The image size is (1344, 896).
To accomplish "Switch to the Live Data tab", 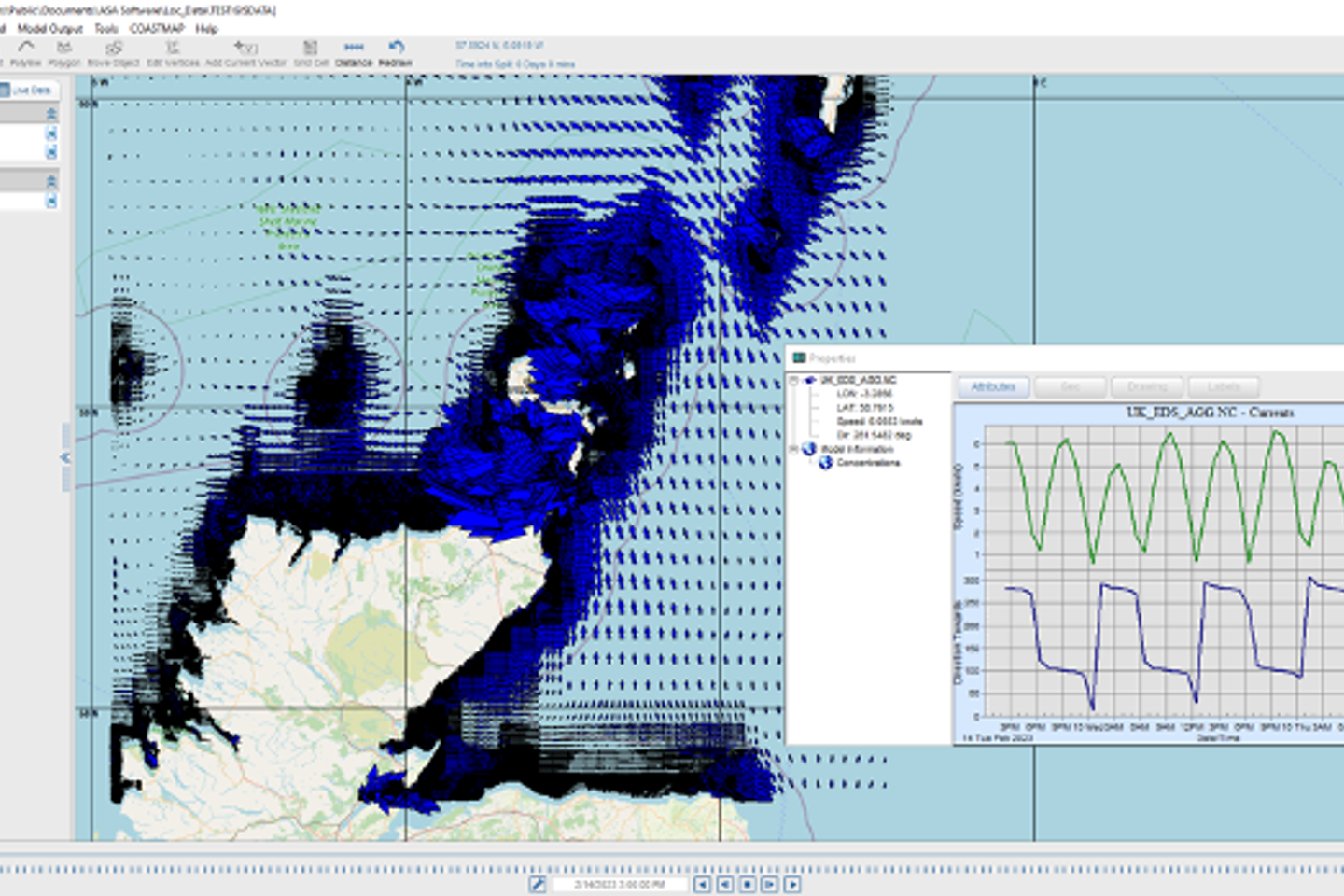I will coord(30,91).
